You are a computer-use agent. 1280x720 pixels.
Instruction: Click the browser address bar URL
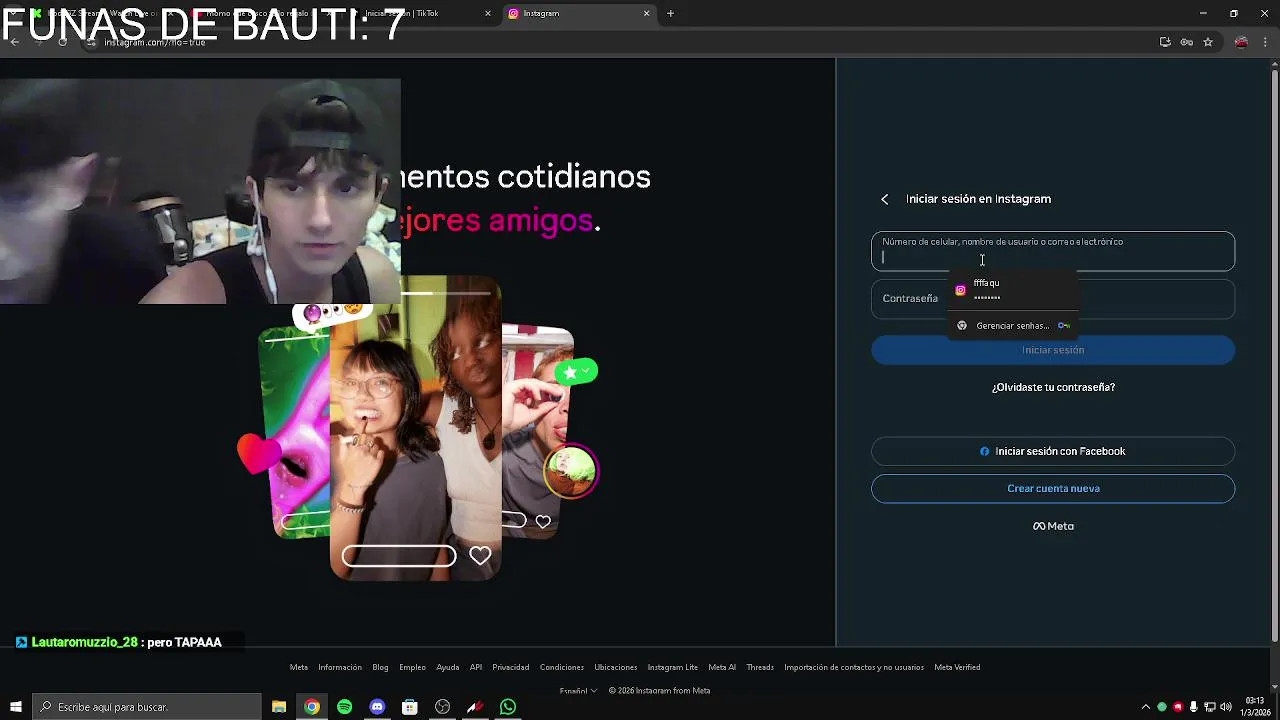[155, 42]
